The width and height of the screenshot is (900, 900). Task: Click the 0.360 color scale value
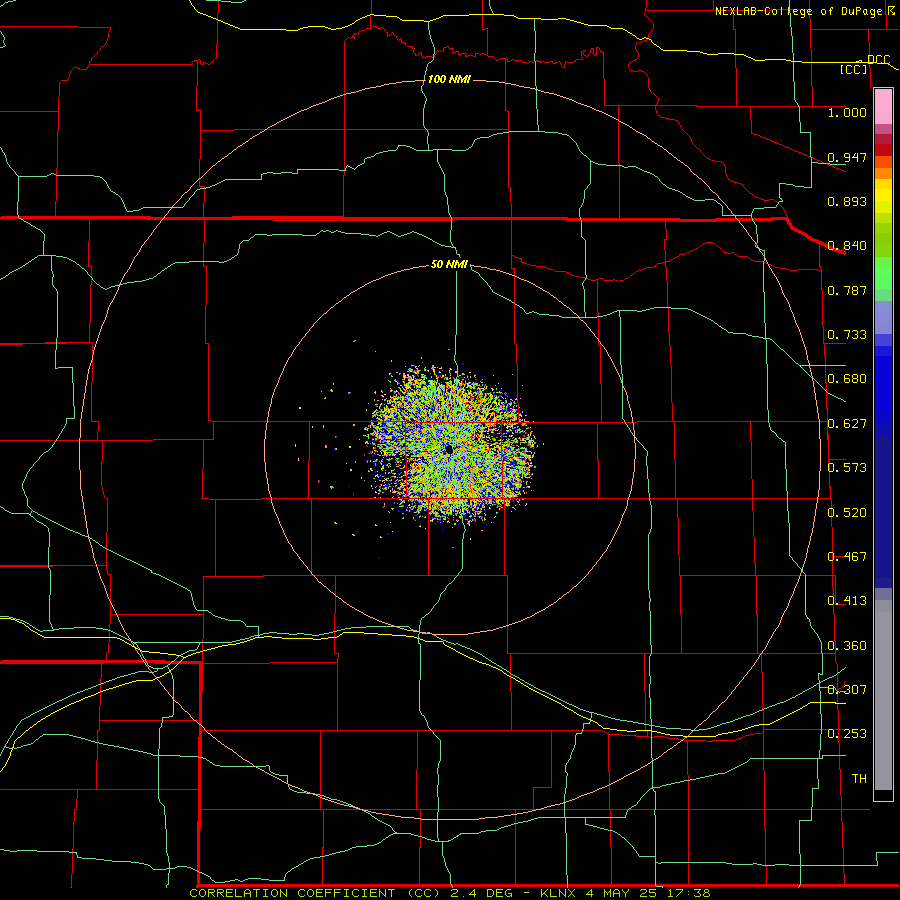(x=847, y=646)
